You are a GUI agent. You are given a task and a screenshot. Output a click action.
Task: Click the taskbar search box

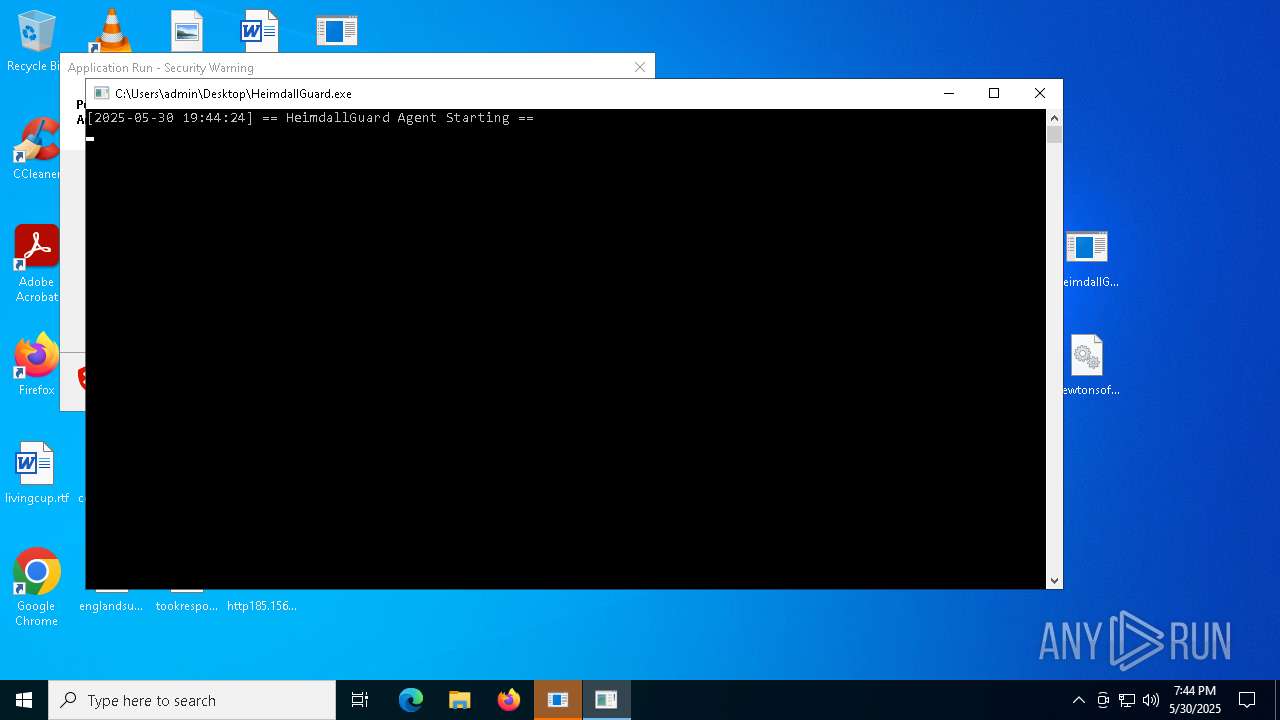pos(192,700)
